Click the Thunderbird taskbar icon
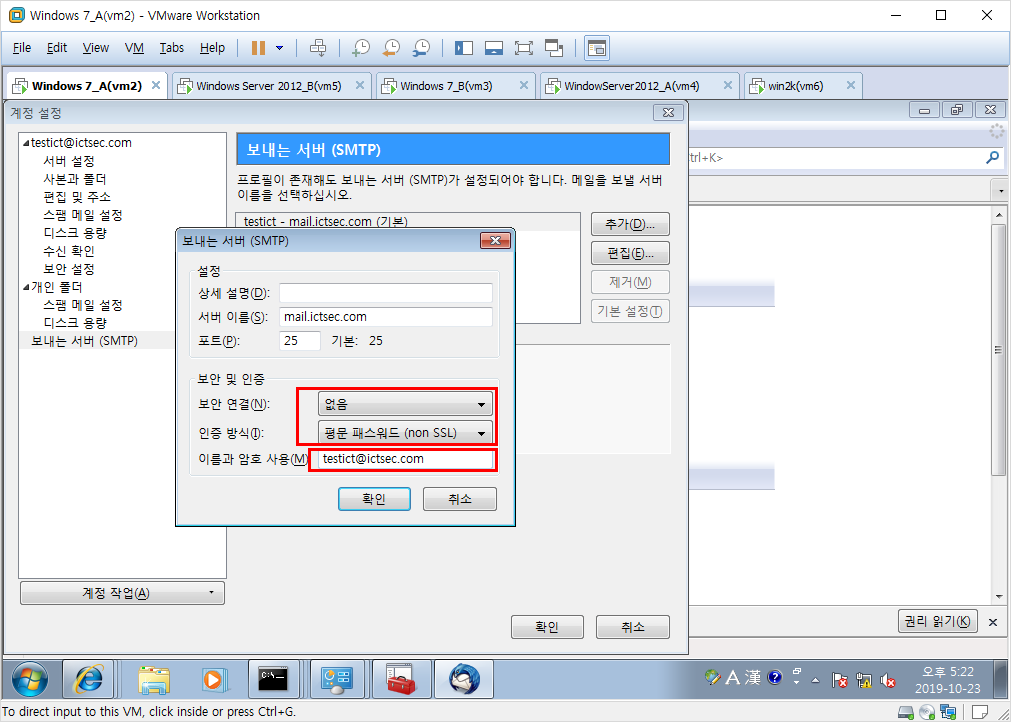The height and width of the screenshot is (722, 1011). pos(464,679)
